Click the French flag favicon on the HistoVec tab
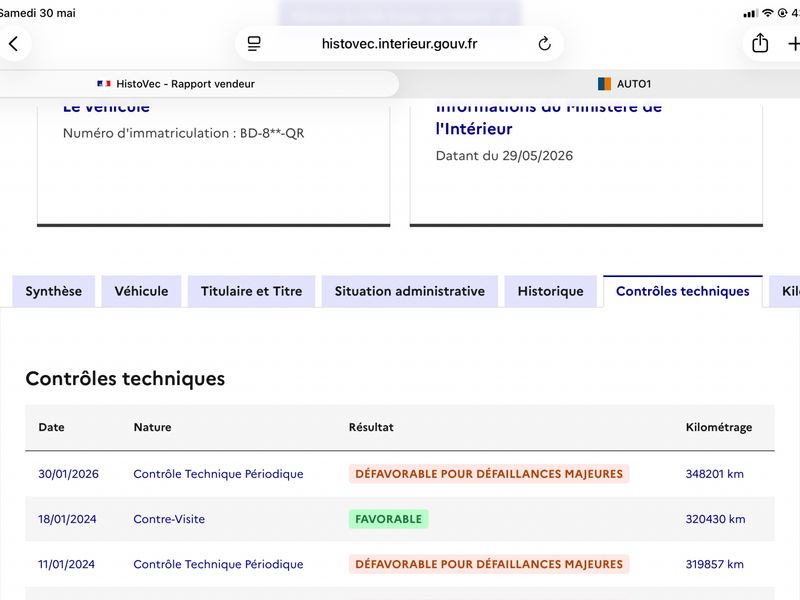Viewport: 800px width, 600px height. 104,84
